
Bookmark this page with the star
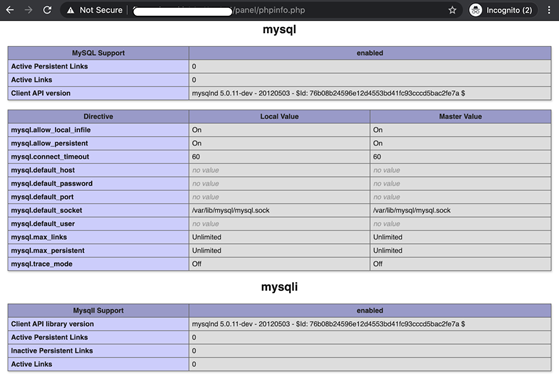[452, 10]
